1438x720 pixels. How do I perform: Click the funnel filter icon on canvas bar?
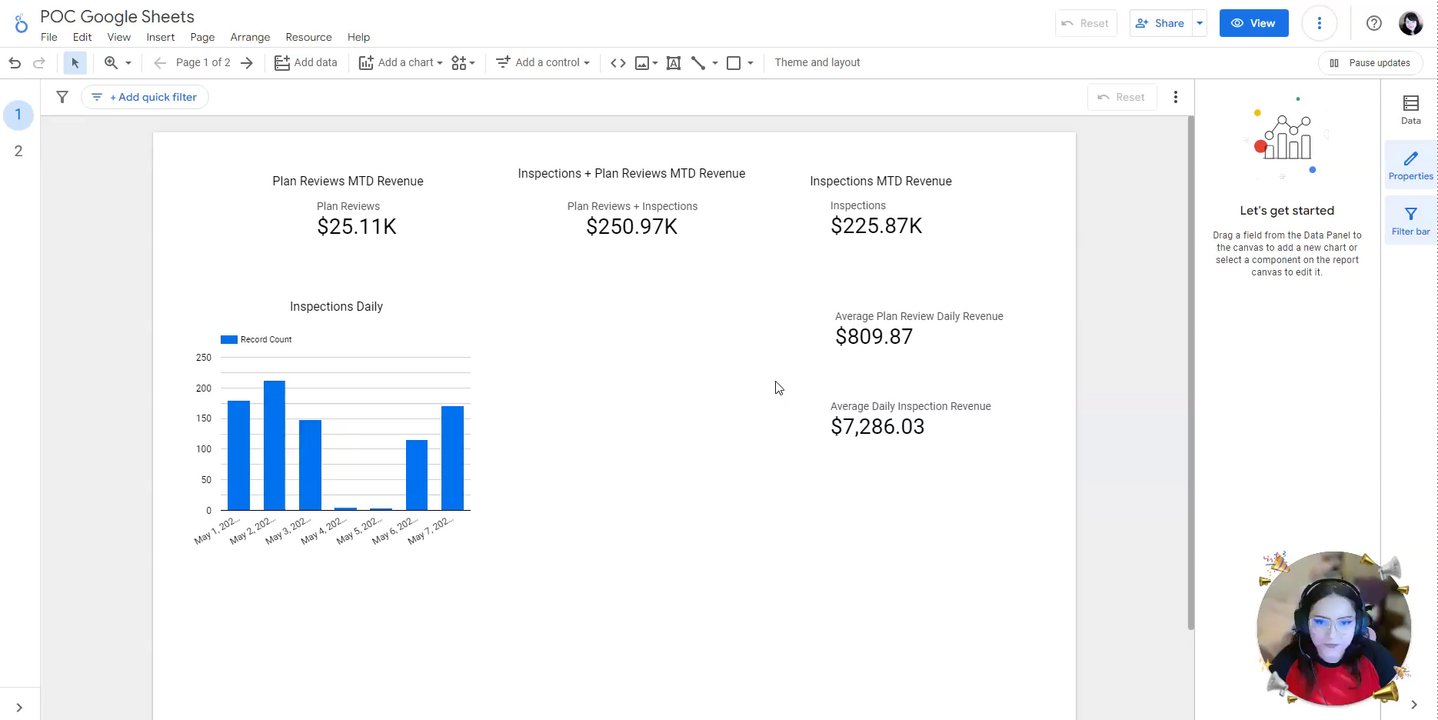coord(62,97)
